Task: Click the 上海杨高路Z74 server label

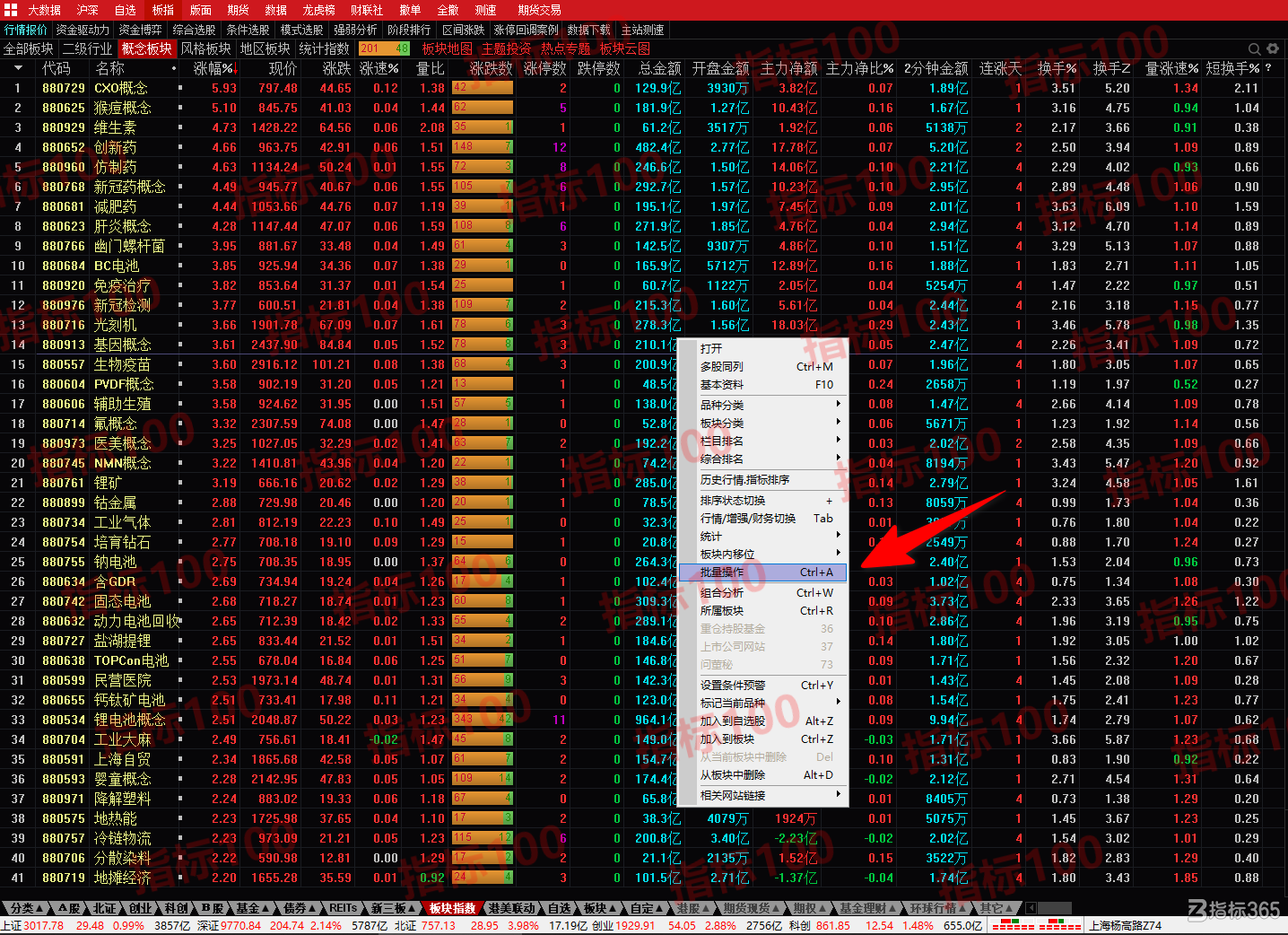Action: coord(1125,925)
